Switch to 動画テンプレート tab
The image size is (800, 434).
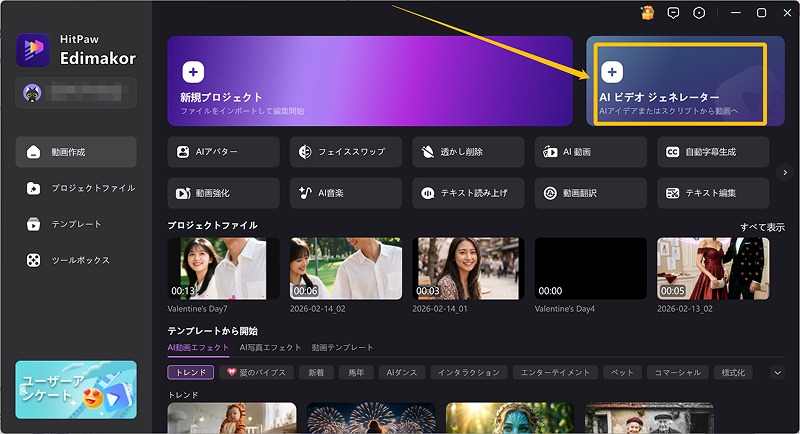click(342, 348)
